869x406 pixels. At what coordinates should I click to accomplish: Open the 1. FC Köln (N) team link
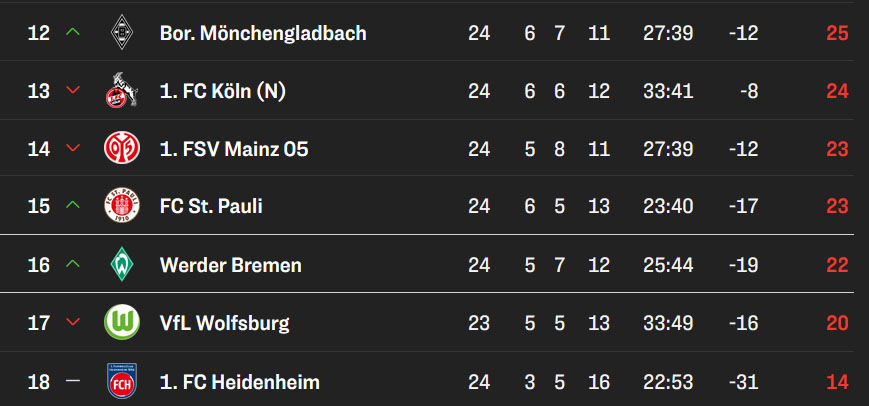223,91
